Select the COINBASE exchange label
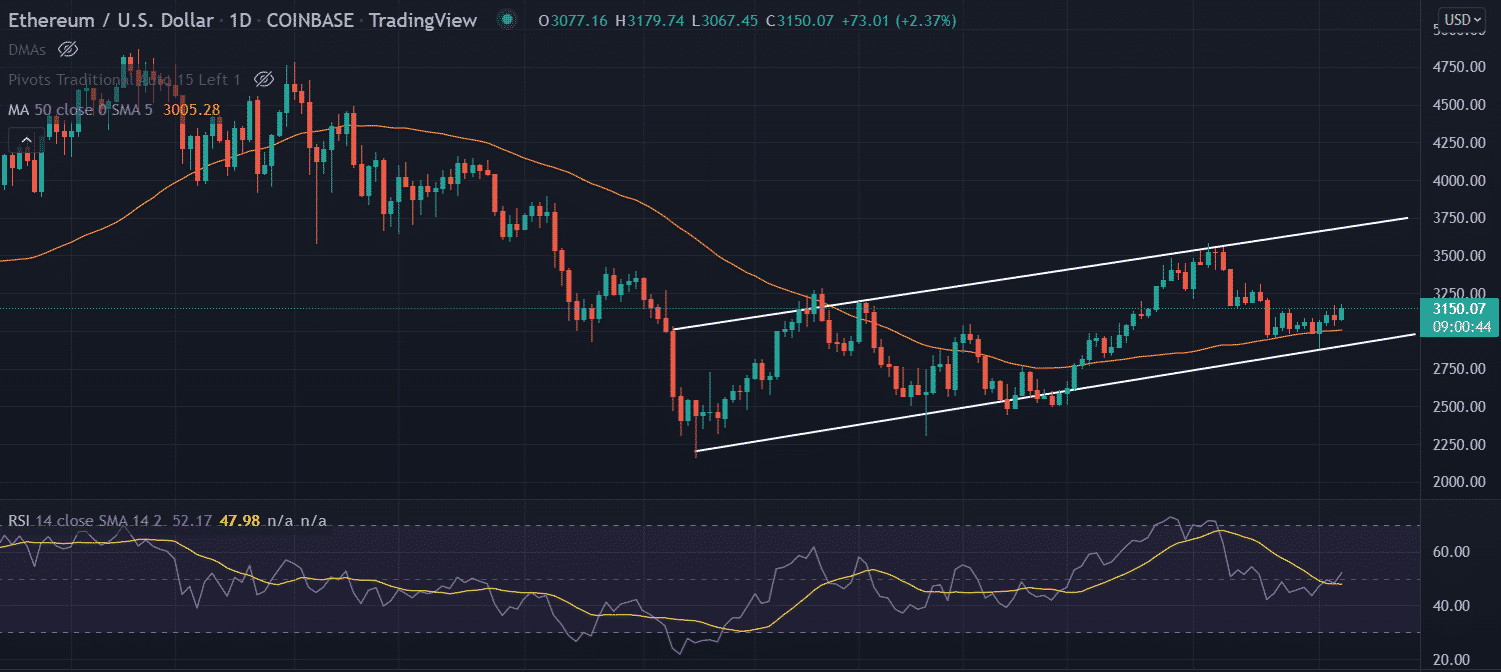 pyautogui.click(x=310, y=19)
